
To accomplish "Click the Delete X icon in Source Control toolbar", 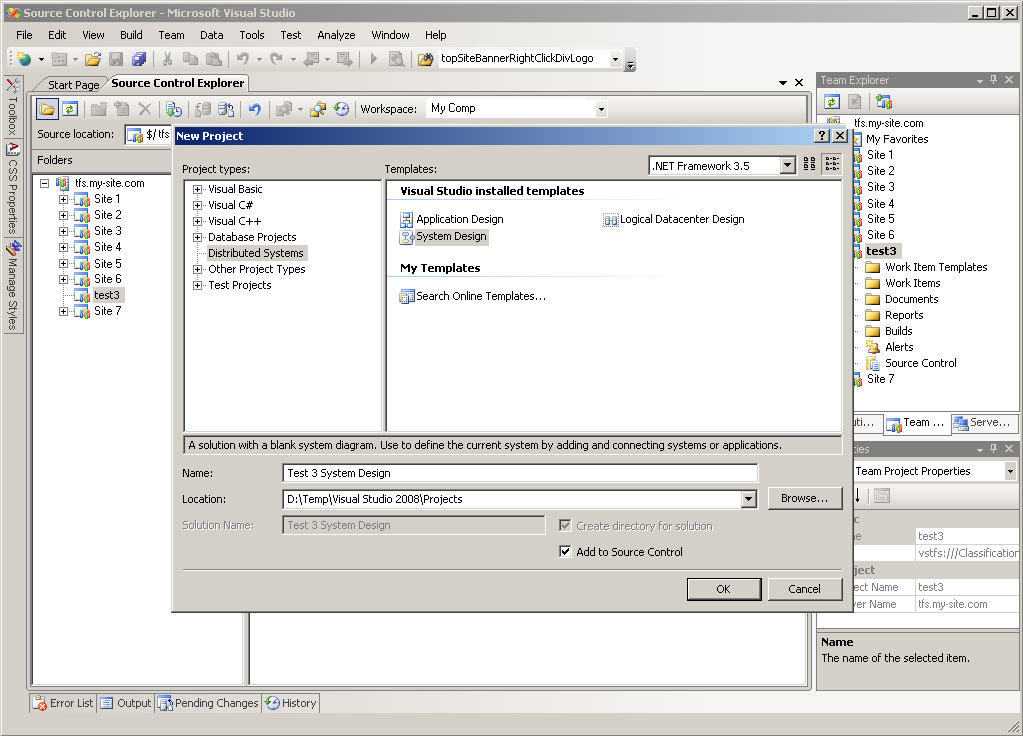I will pos(145,109).
